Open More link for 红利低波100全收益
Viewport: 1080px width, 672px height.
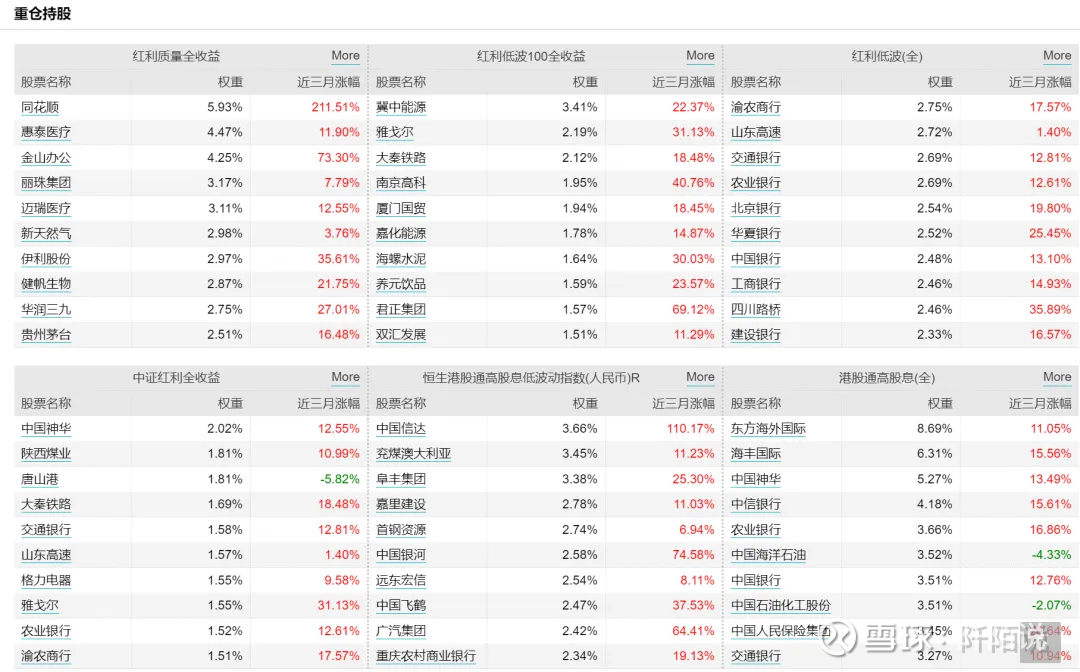(x=700, y=56)
